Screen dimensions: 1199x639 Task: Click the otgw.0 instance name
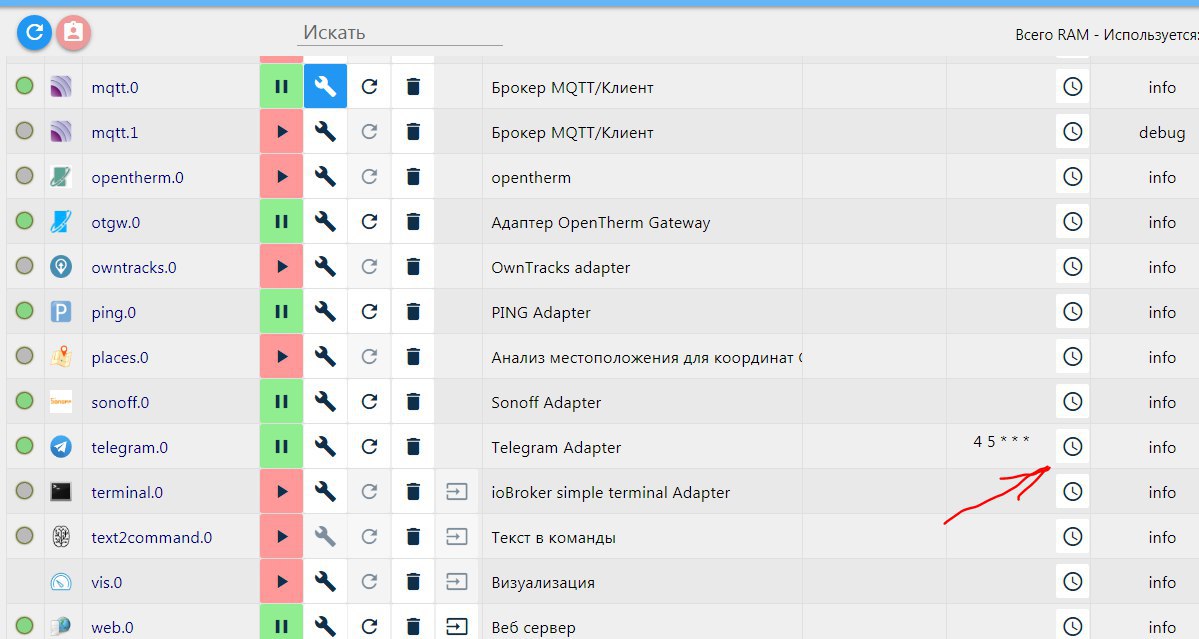click(x=115, y=222)
